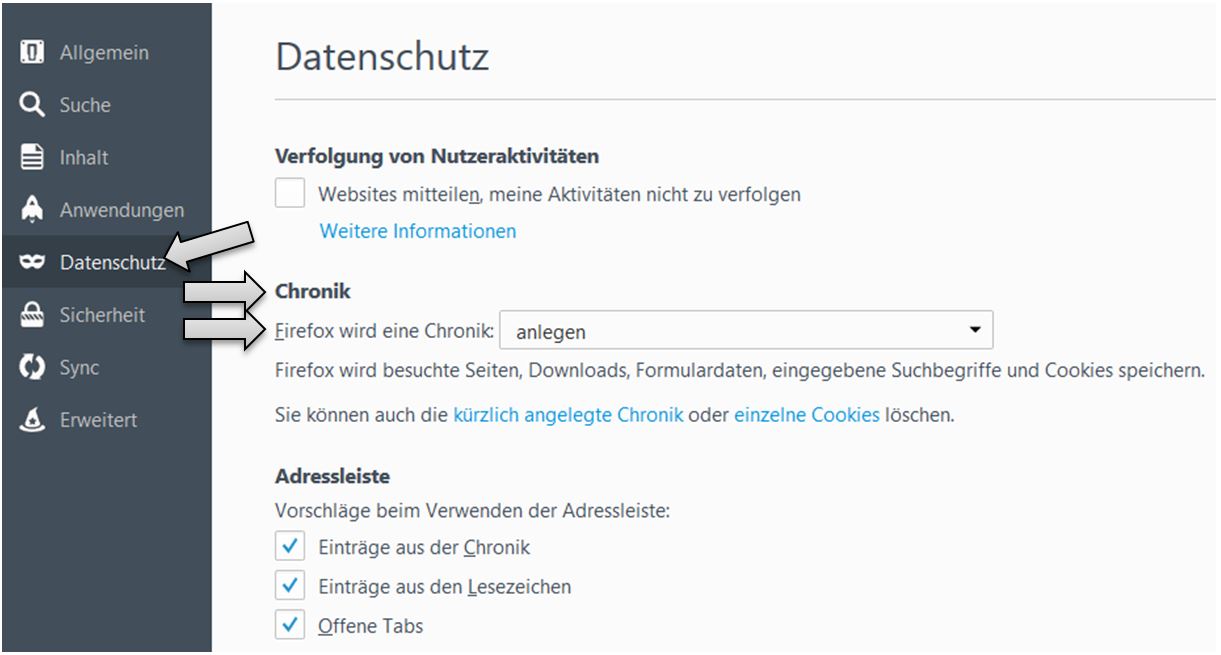The height and width of the screenshot is (655, 1221).
Task: Click the Sicherheit padlock icon
Action: [x=32, y=315]
